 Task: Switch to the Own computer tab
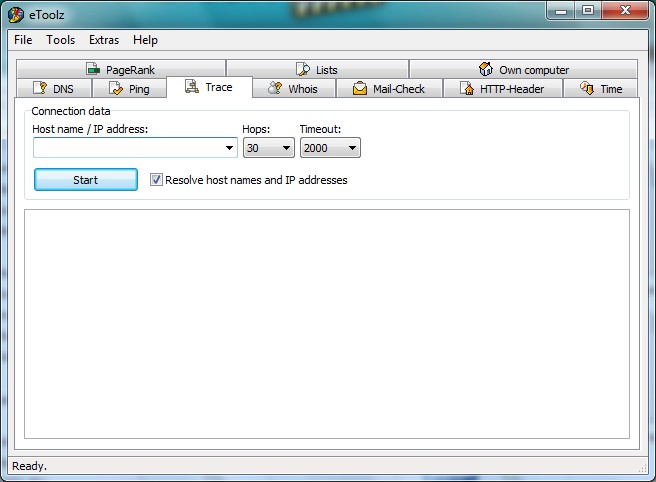[523, 69]
